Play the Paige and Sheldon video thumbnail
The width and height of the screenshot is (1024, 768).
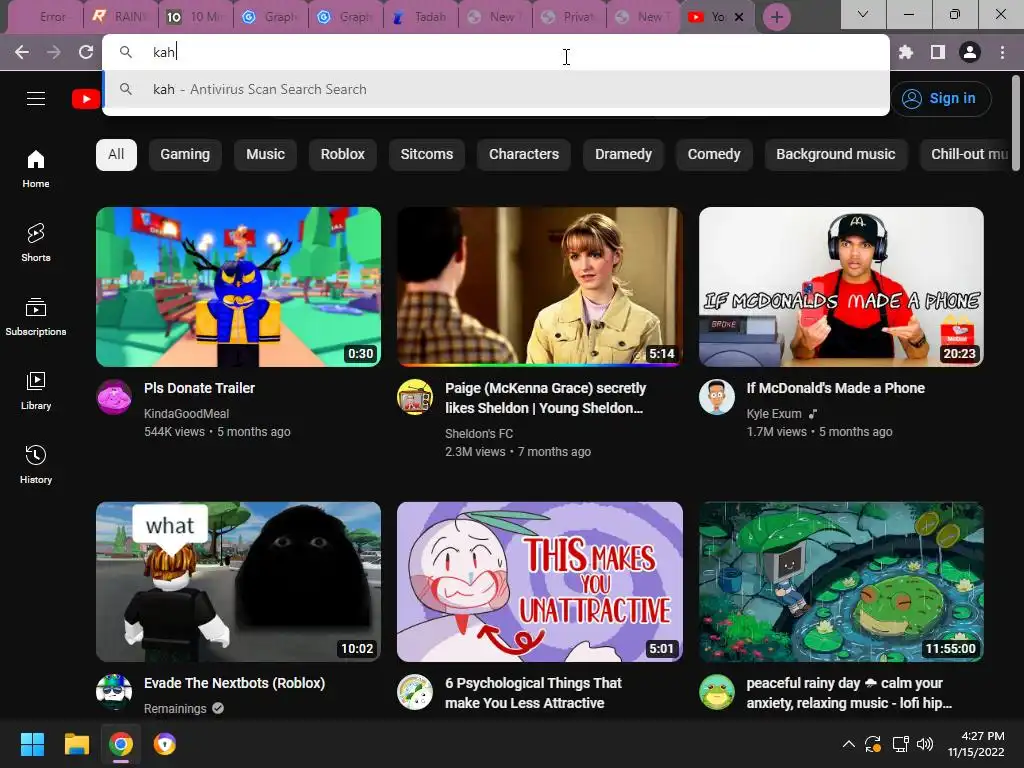click(x=540, y=287)
